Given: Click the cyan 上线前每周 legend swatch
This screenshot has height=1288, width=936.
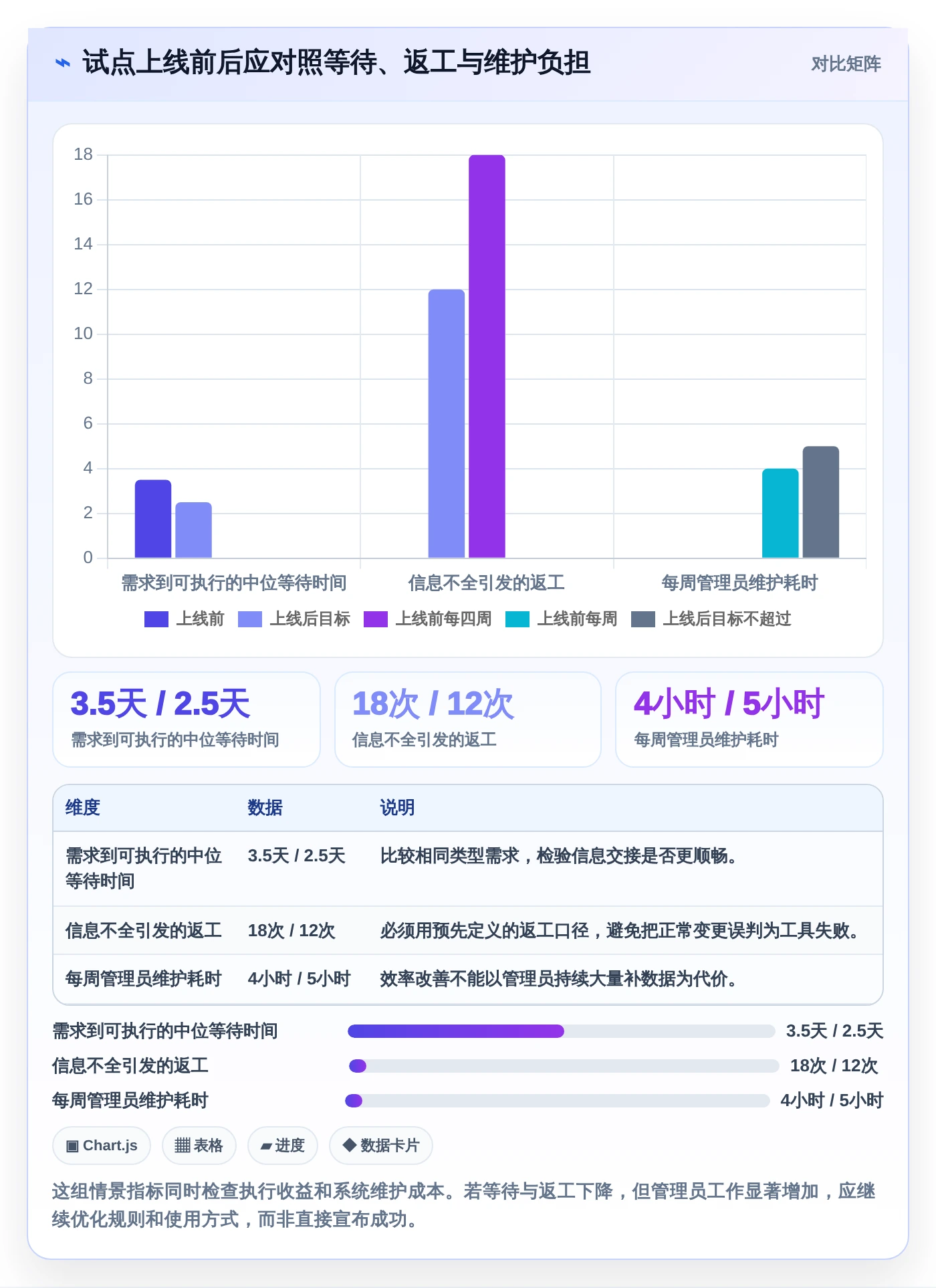Looking at the screenshot, I should [517, 619].
